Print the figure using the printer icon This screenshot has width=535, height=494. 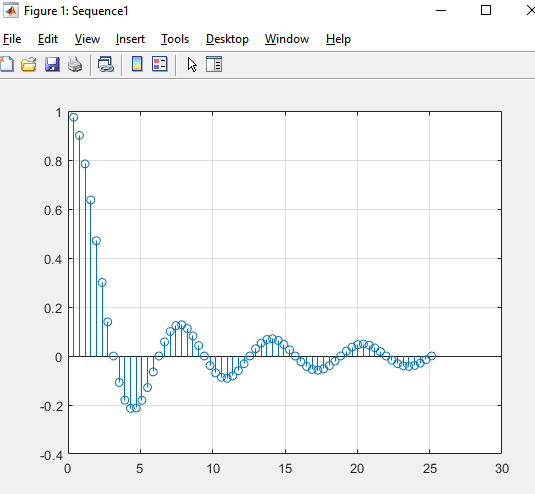75,64
